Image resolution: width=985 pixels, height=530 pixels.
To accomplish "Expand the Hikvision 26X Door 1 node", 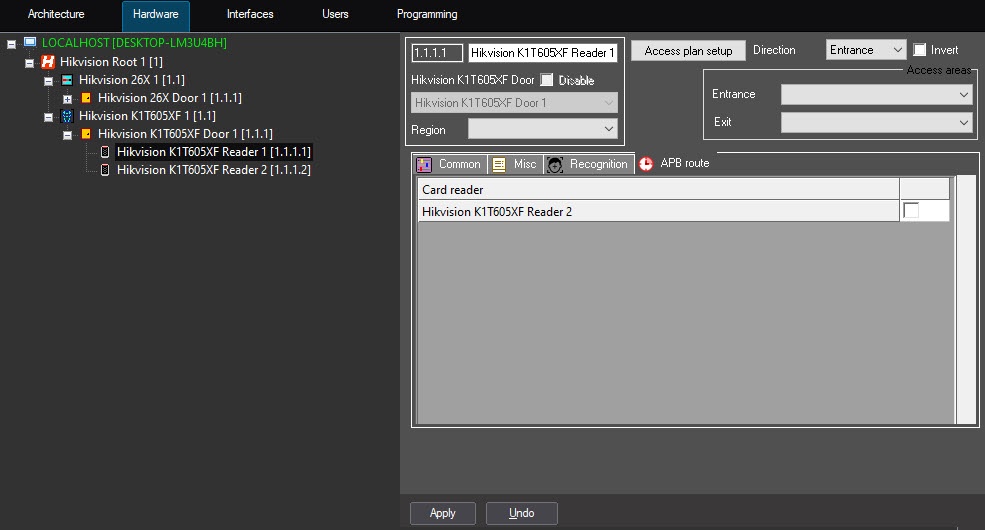I will (x=67, y=99).
